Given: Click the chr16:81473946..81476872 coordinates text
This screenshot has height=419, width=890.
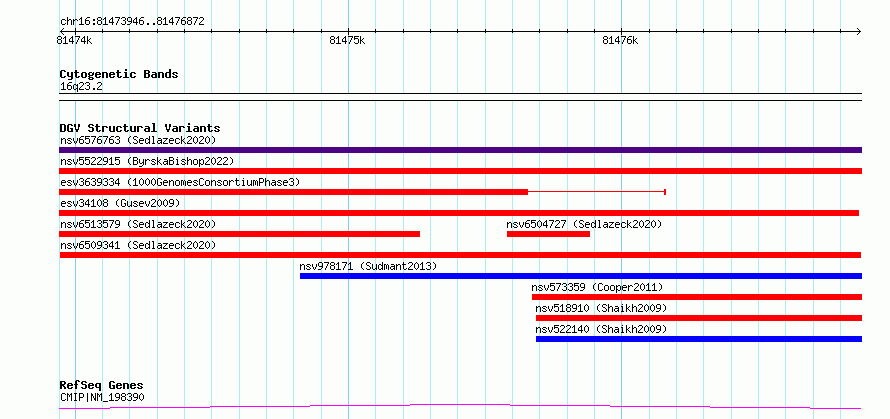Looking at the screenshot, I should click(132, 22).
